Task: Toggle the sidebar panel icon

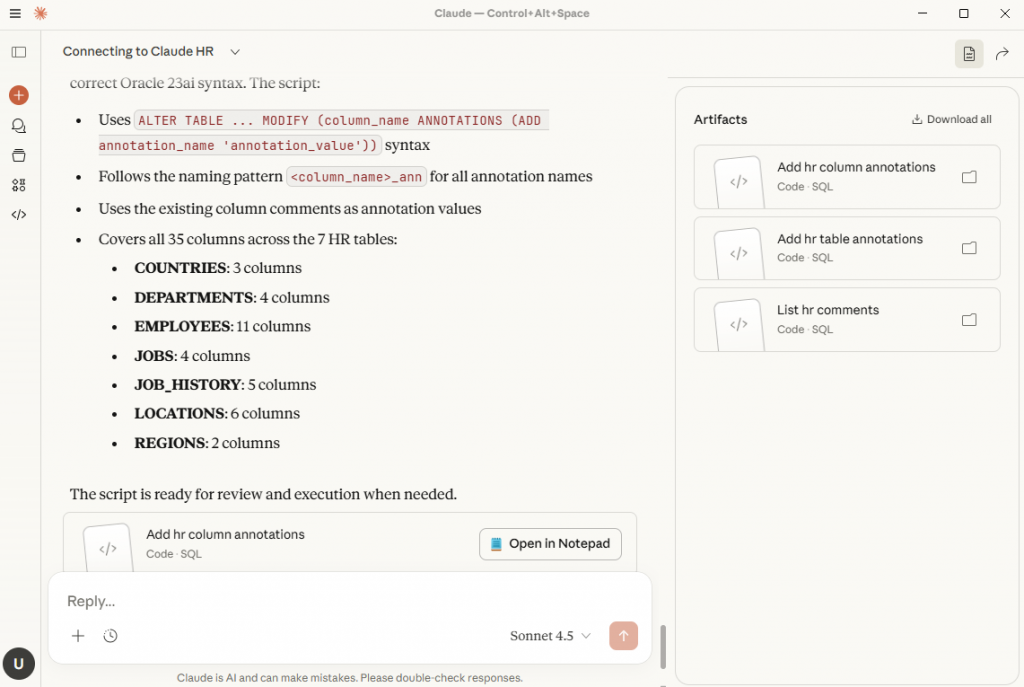Action: [19, 52]
